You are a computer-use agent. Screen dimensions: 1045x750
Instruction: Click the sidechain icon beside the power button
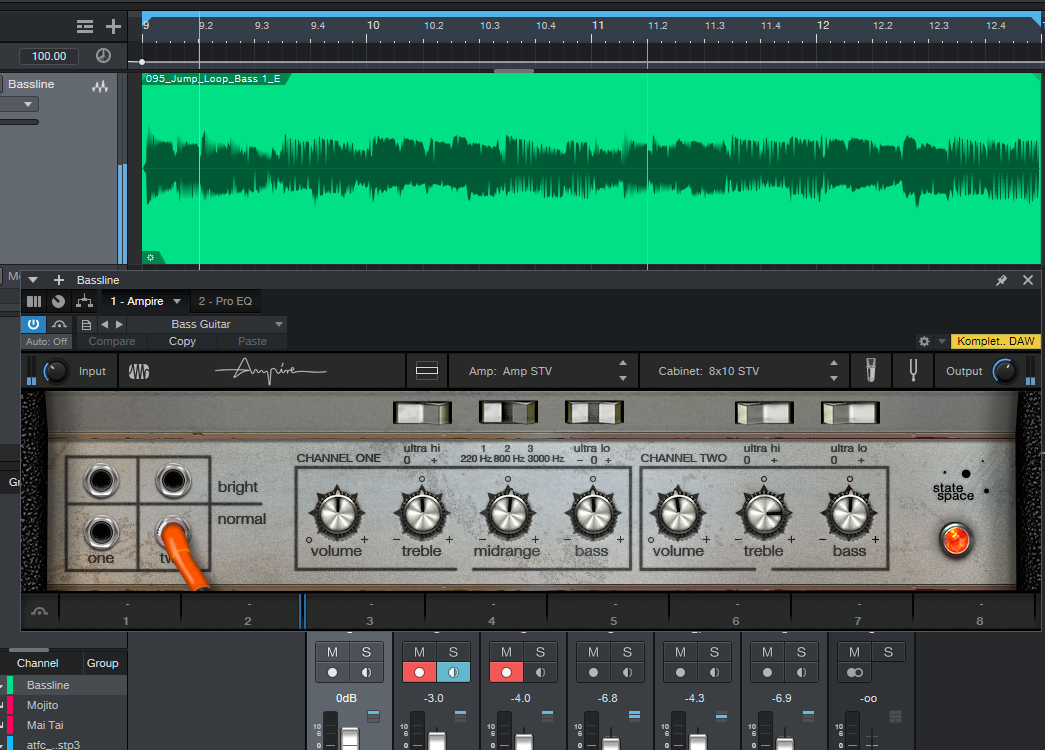(59, 324)
